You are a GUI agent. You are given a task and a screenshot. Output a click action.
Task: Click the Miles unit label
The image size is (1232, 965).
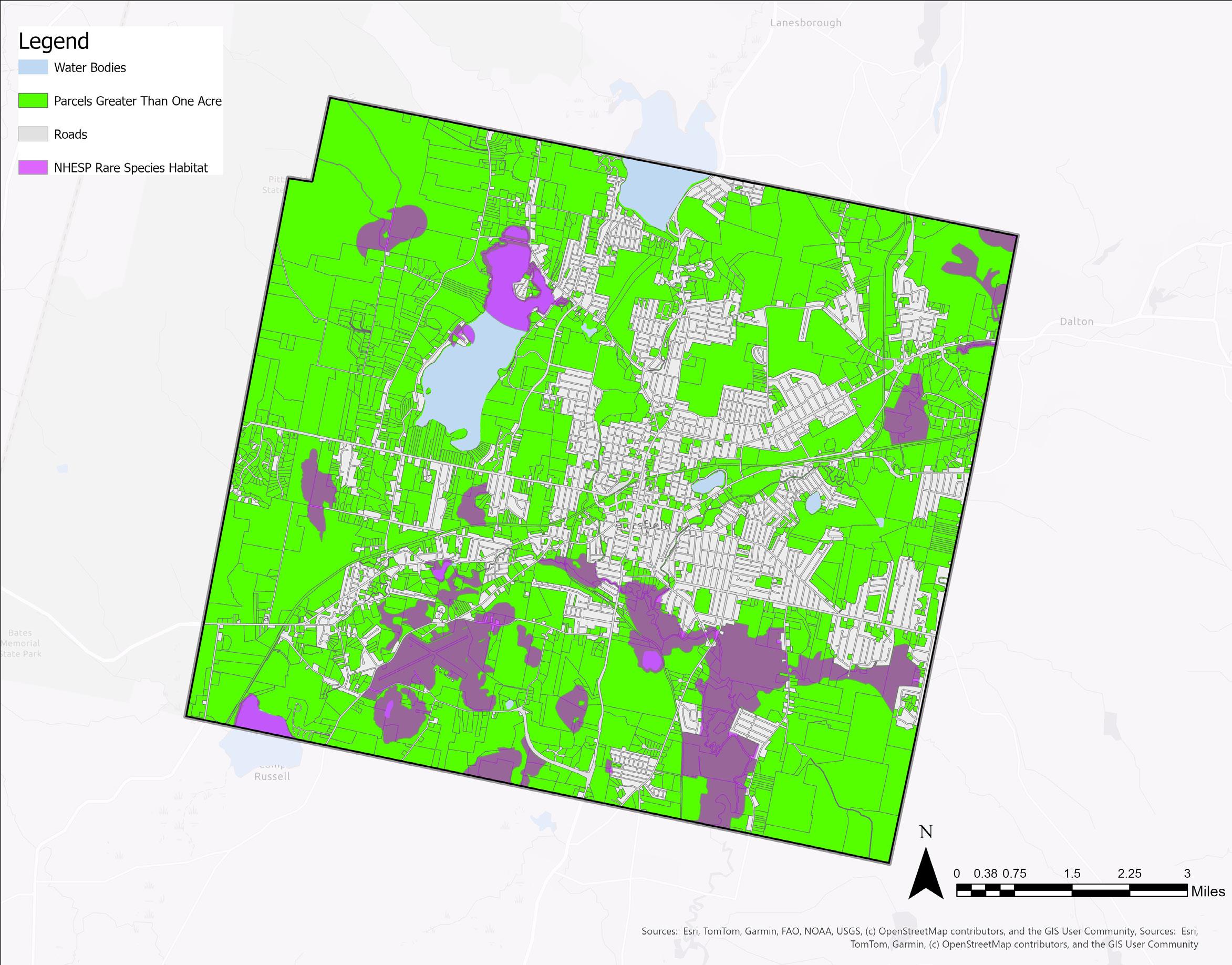coord(1208,891)
